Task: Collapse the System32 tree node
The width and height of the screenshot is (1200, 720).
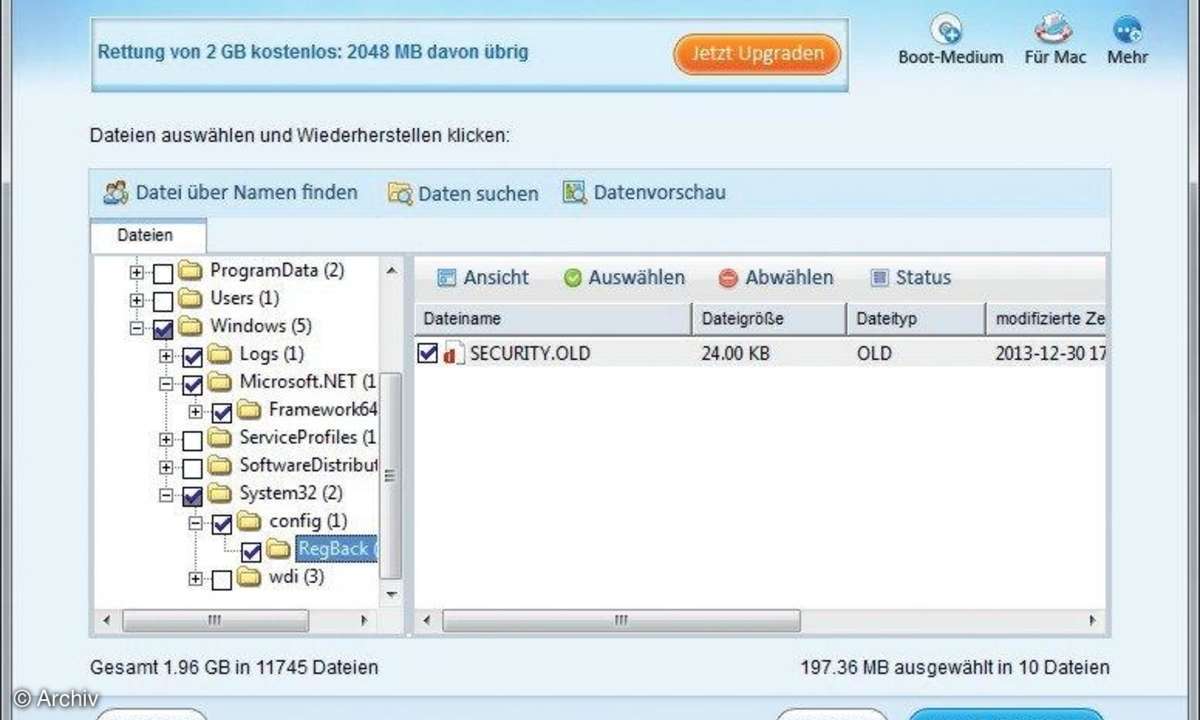Action: point(166,495)
